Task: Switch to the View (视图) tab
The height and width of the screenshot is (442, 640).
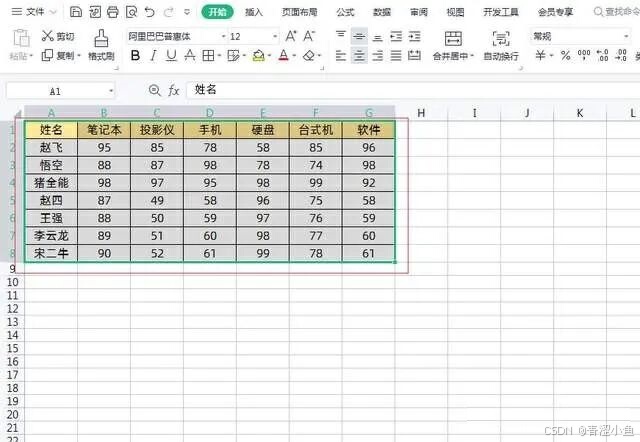Action: click(x=455, y=12)
